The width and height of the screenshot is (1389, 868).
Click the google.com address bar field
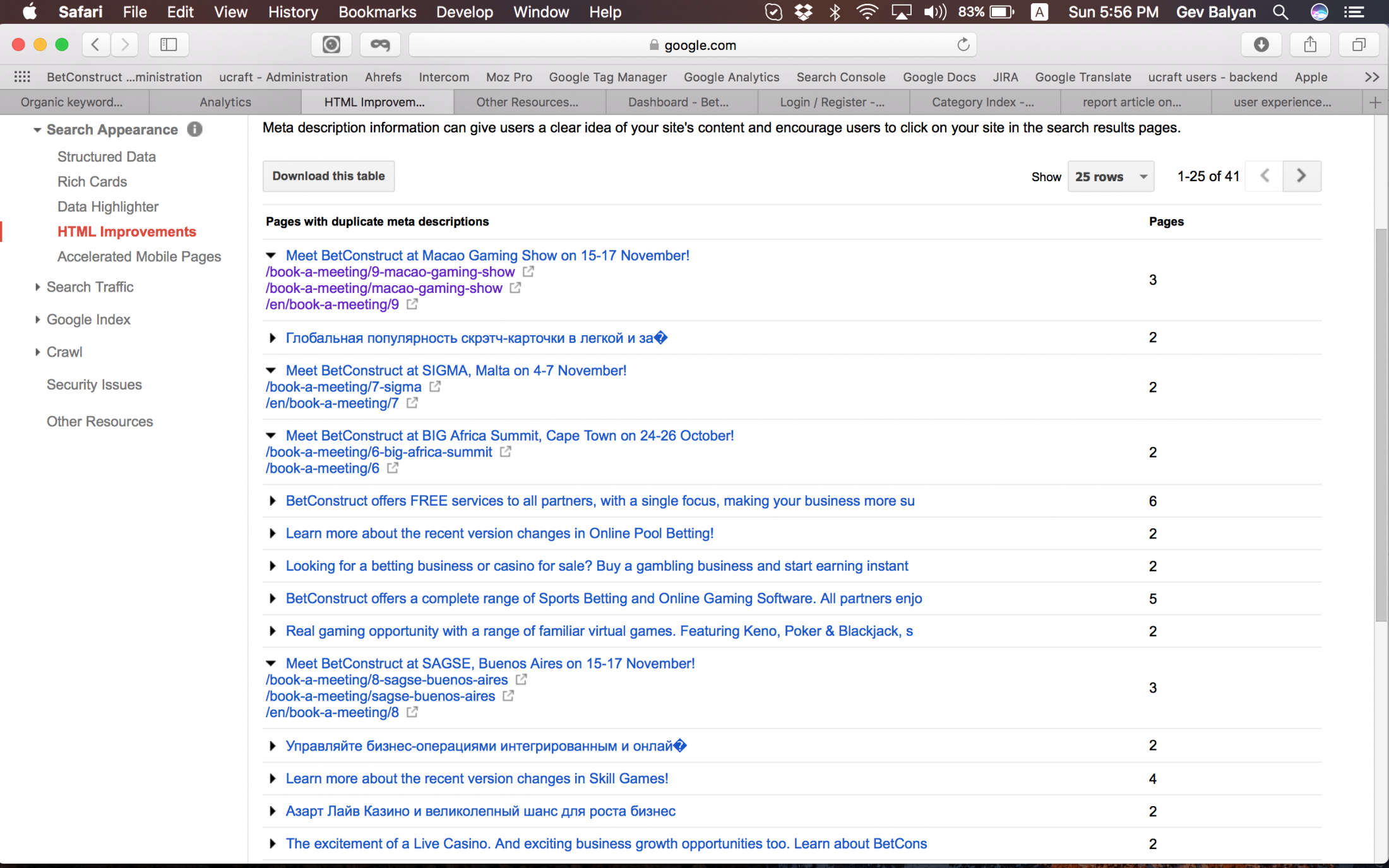point(693,45)
